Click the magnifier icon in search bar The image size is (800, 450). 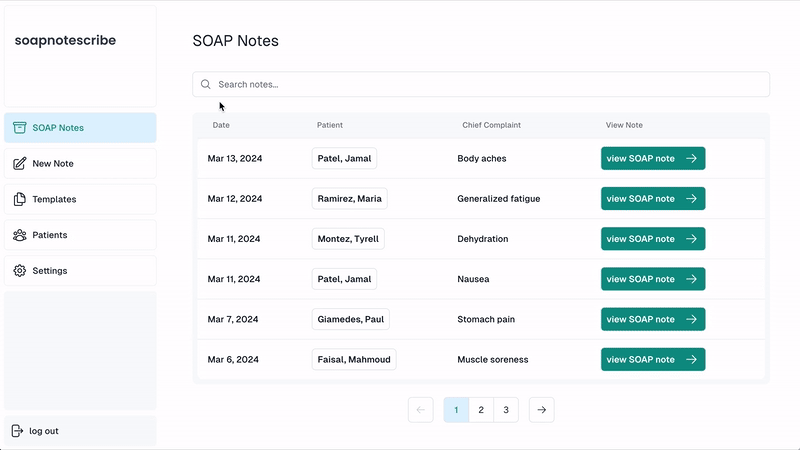206,84
